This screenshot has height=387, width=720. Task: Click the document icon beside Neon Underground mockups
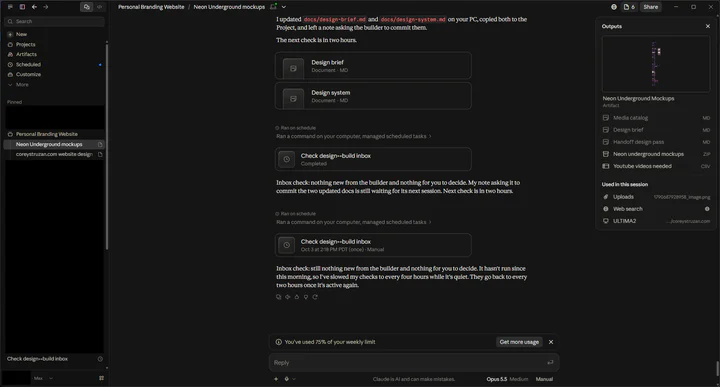(100, 144)
